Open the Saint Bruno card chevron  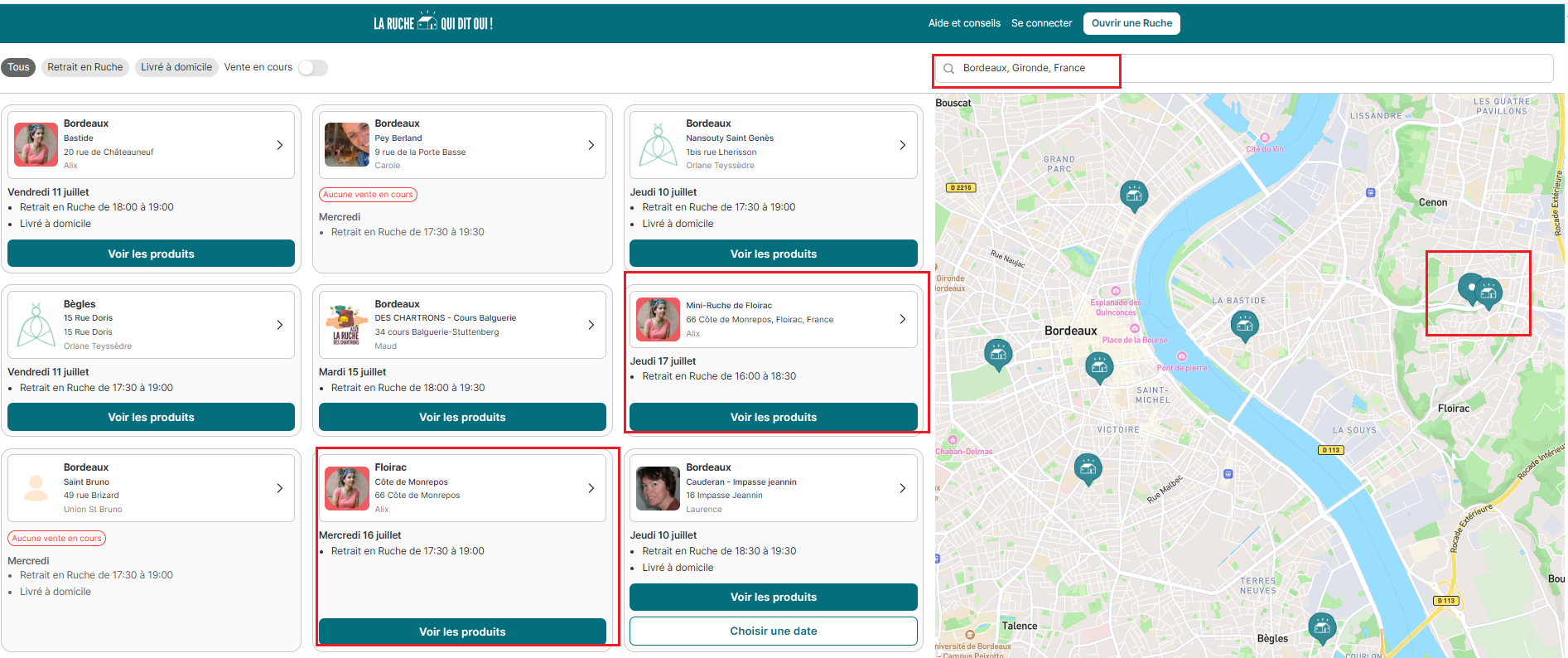pos(280,488)
